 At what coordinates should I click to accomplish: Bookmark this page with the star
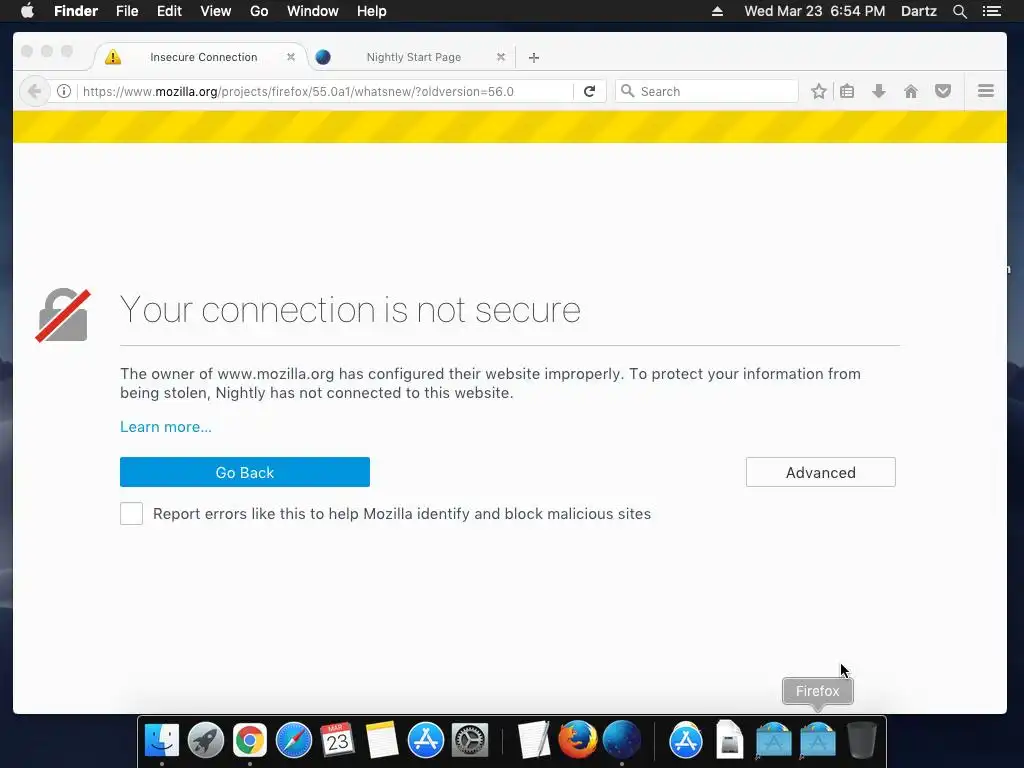click(x=818, y=91)
